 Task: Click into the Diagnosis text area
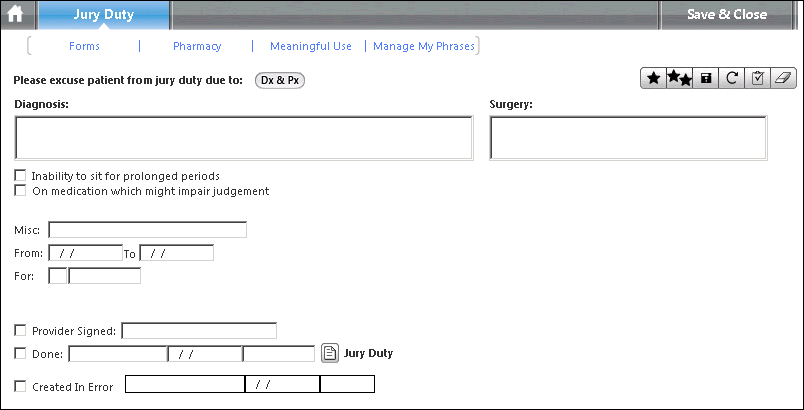click(x=244, y=138)
